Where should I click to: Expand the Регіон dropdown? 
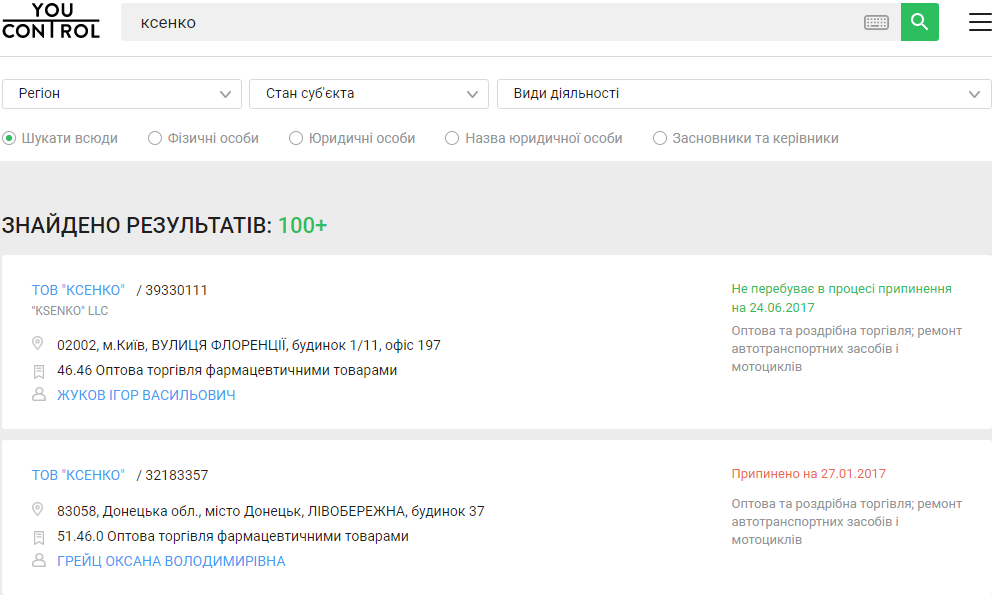[x=121, y=93]
